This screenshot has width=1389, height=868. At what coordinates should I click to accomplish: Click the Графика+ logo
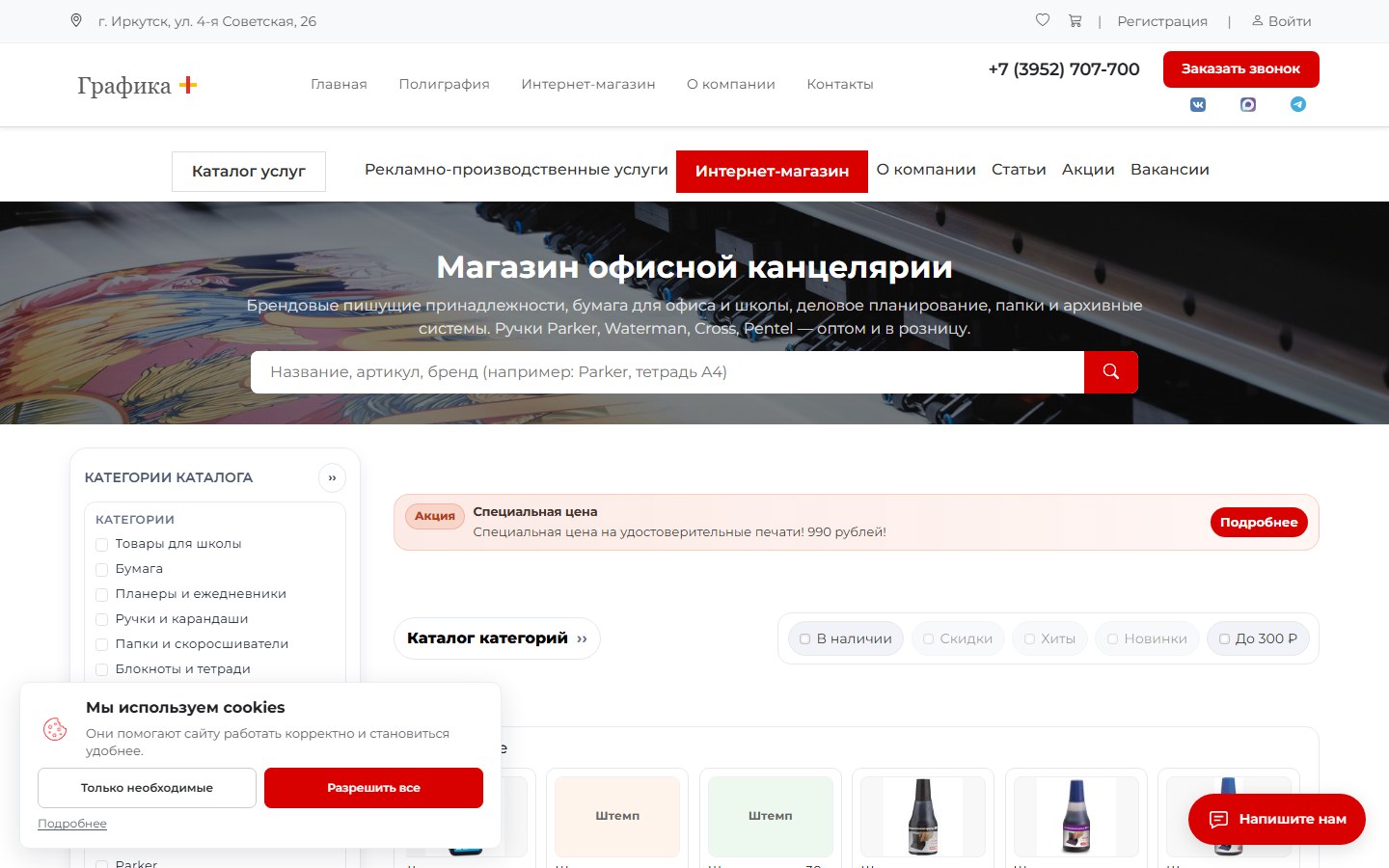coord(137,85)
